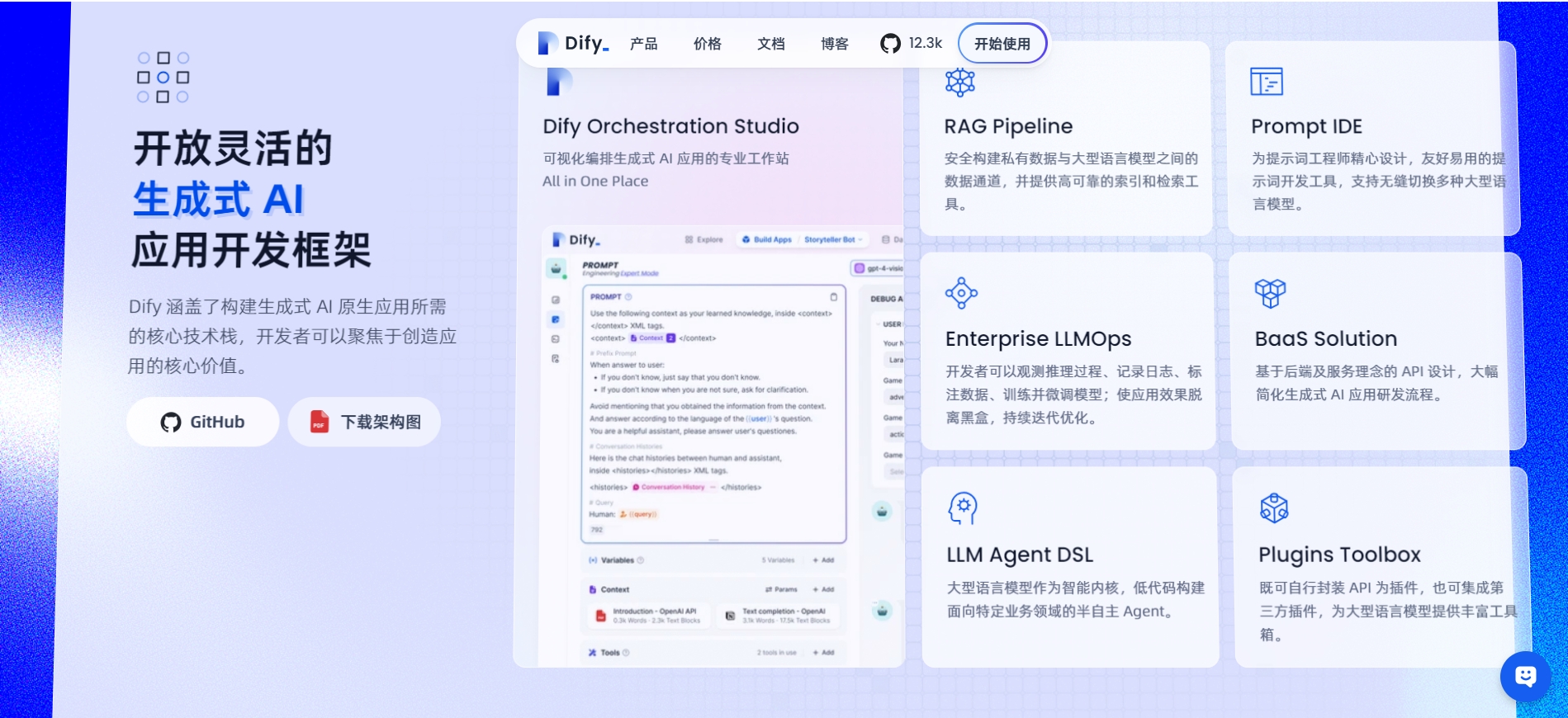Click the 下载架构图 PDF button
Screen dimensions: 1568x718
364,422
